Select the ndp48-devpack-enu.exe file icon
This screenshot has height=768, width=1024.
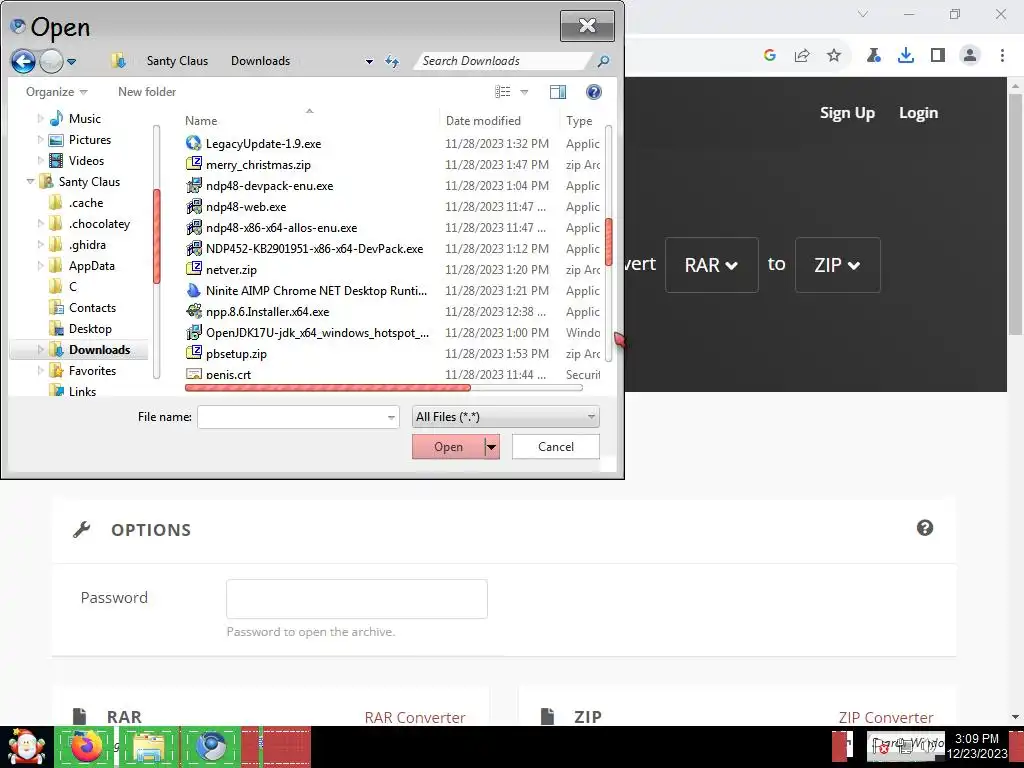(194, 185)
